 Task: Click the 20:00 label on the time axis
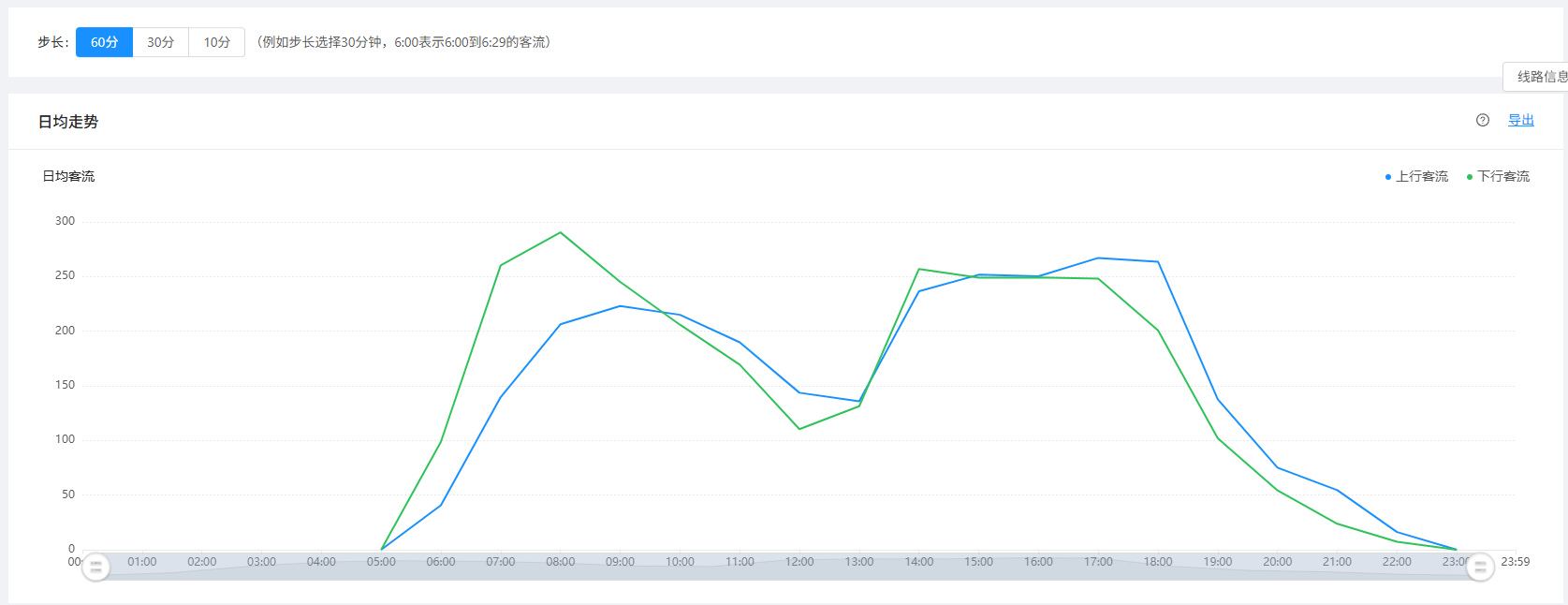[1277, 562]
